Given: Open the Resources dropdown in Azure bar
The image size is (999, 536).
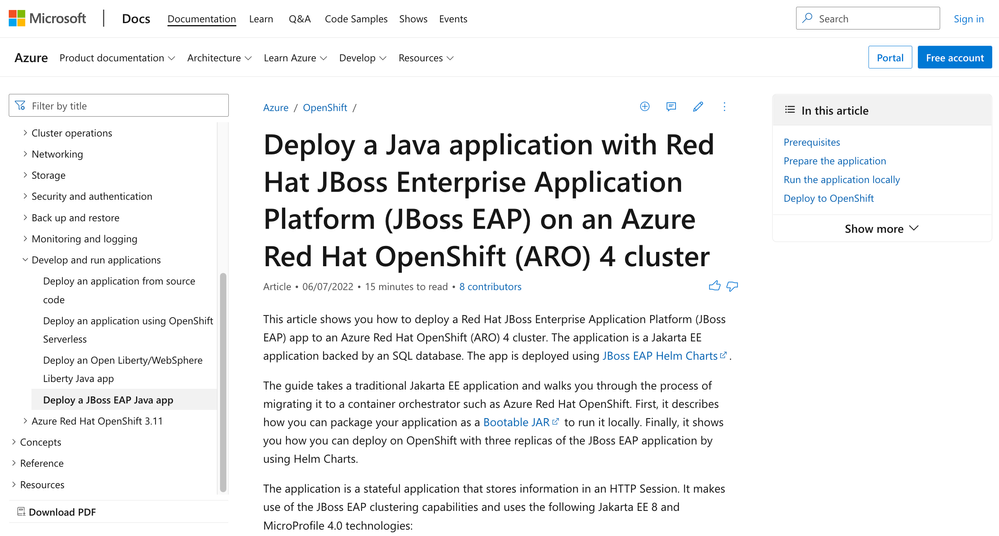Looking at the screenshot, I should point(426,57).
